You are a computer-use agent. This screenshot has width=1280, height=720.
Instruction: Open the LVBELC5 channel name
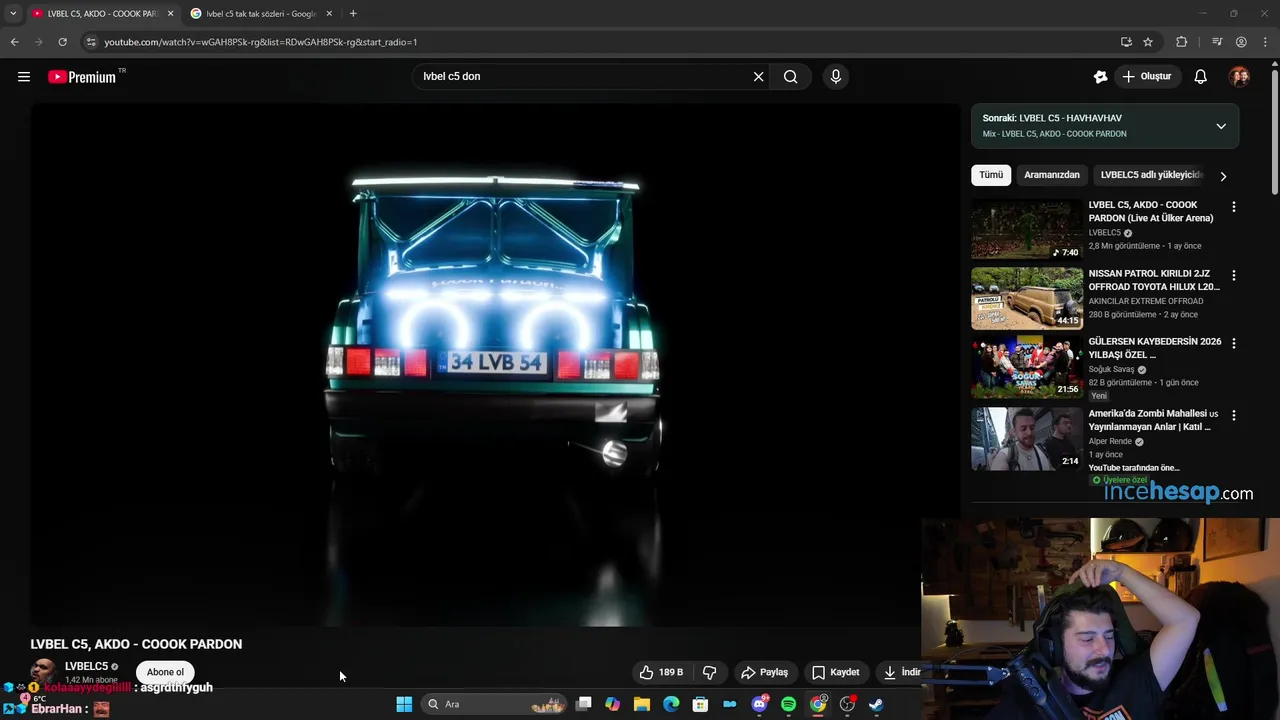click(x=86, y=666)
